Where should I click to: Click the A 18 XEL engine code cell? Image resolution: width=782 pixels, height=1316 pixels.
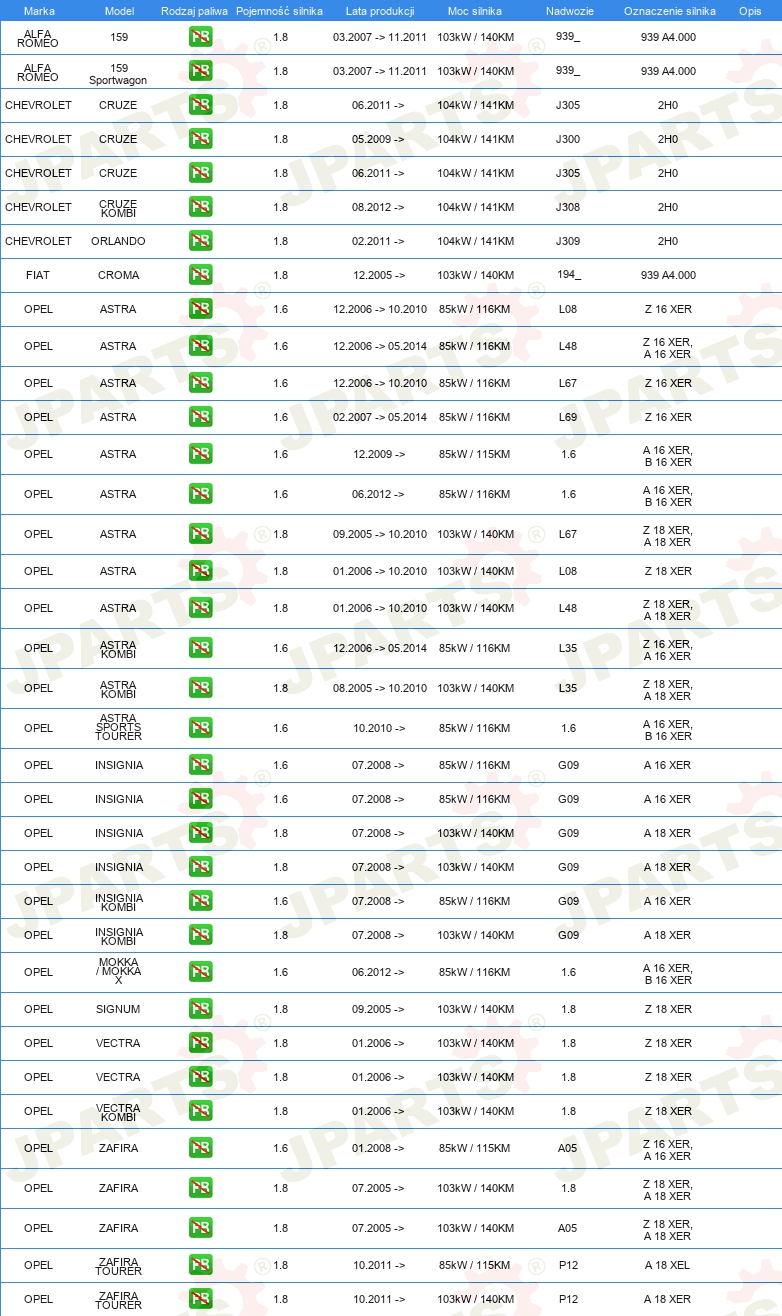(668, 1265)
